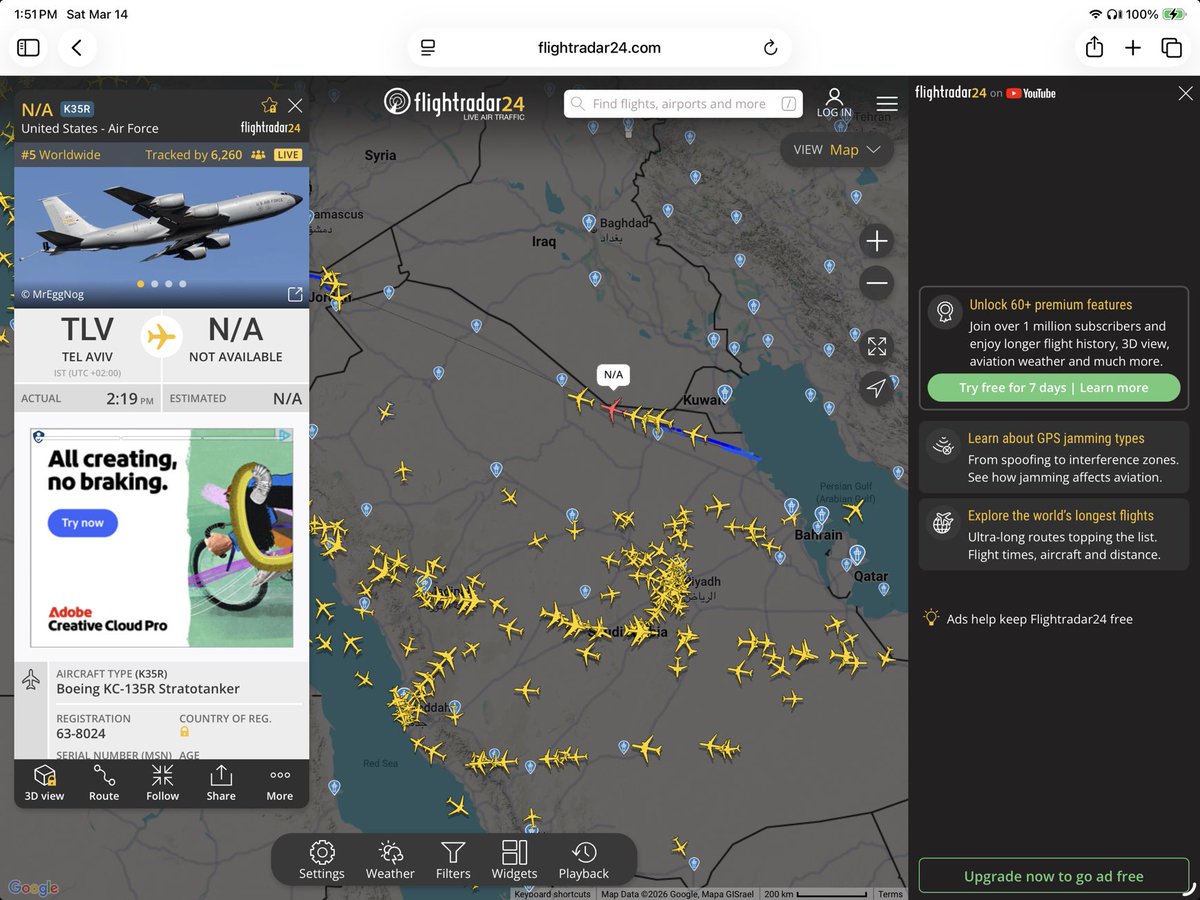Open 3D view of flight
Screen dimensions: 1200x900
click(45, 783)
